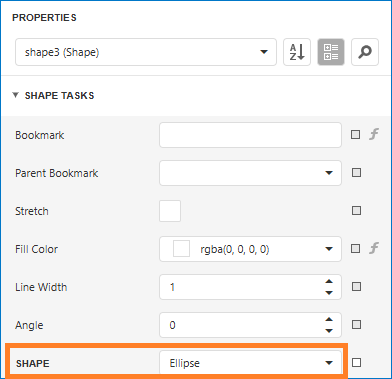Click the square marker beside Stretch

[x=356, y=211]
